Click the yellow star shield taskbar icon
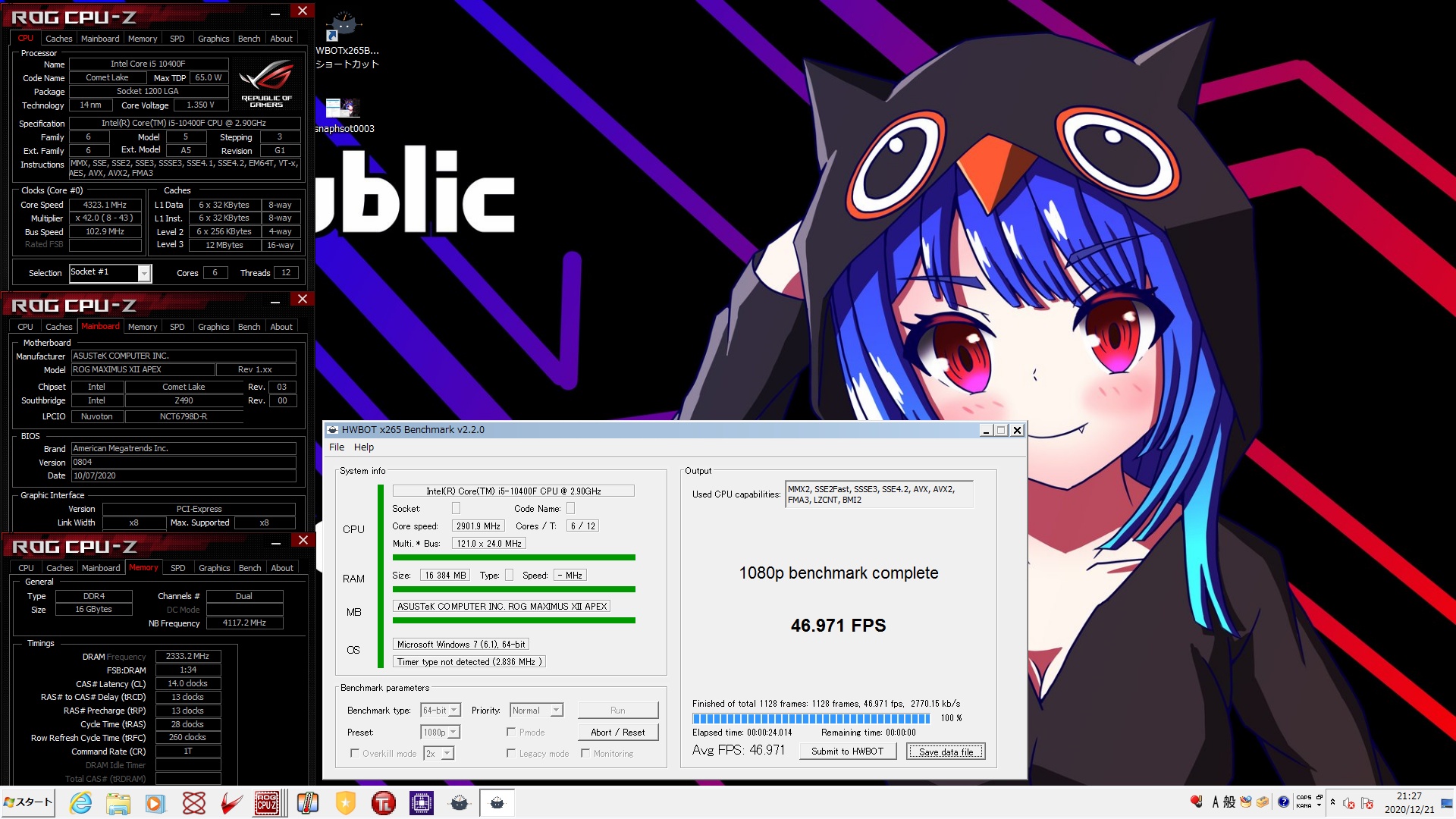The width and height of the screenshot is (1456, 819). coord(345,803)
